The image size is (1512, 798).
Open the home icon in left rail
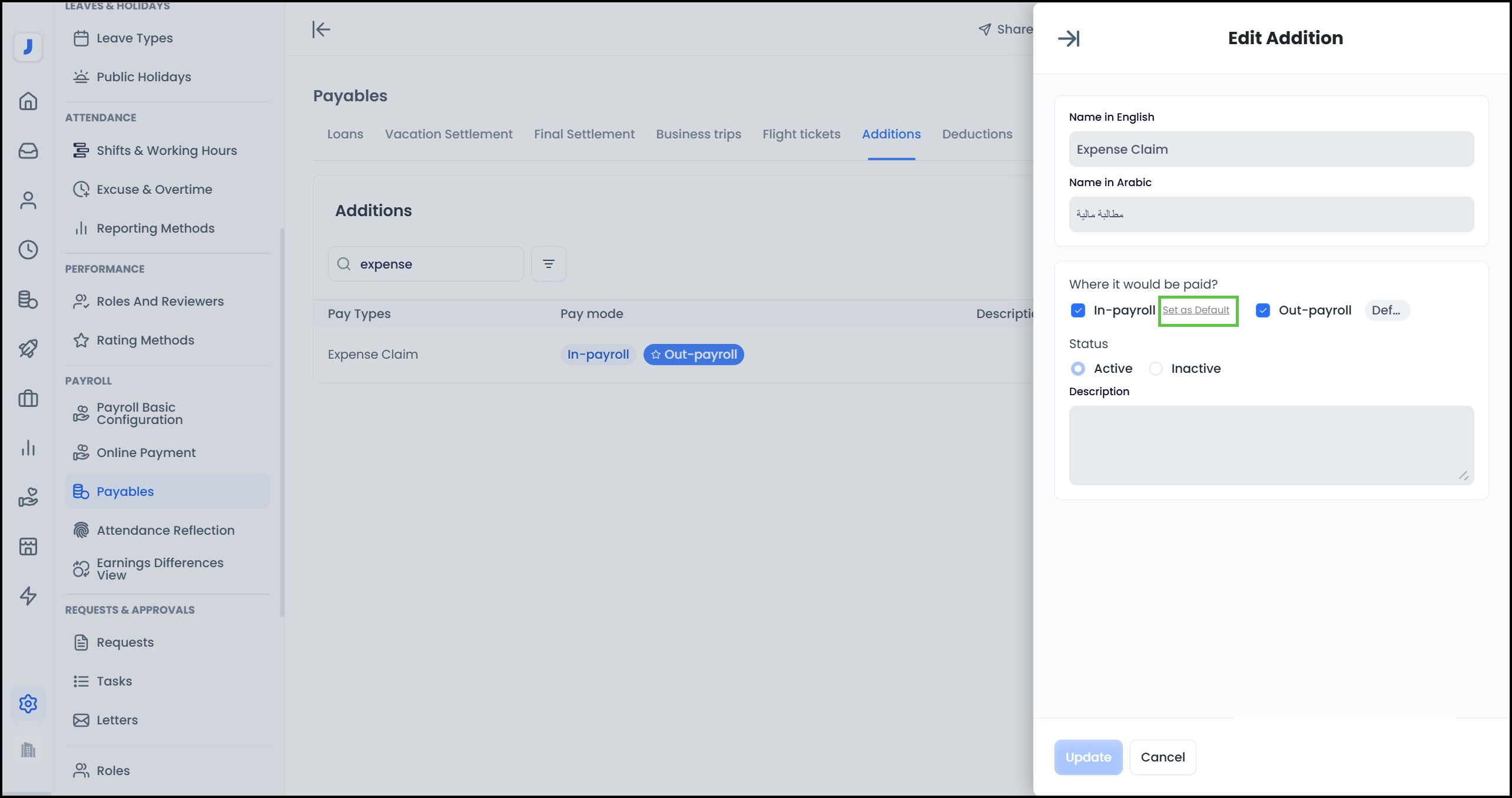pyautogui.click(x=28, y=101)
